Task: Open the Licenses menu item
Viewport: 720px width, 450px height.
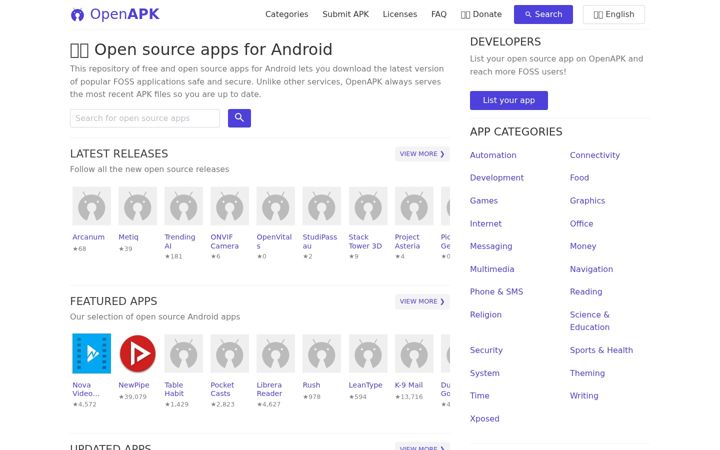Action: (x=399, y=14)
